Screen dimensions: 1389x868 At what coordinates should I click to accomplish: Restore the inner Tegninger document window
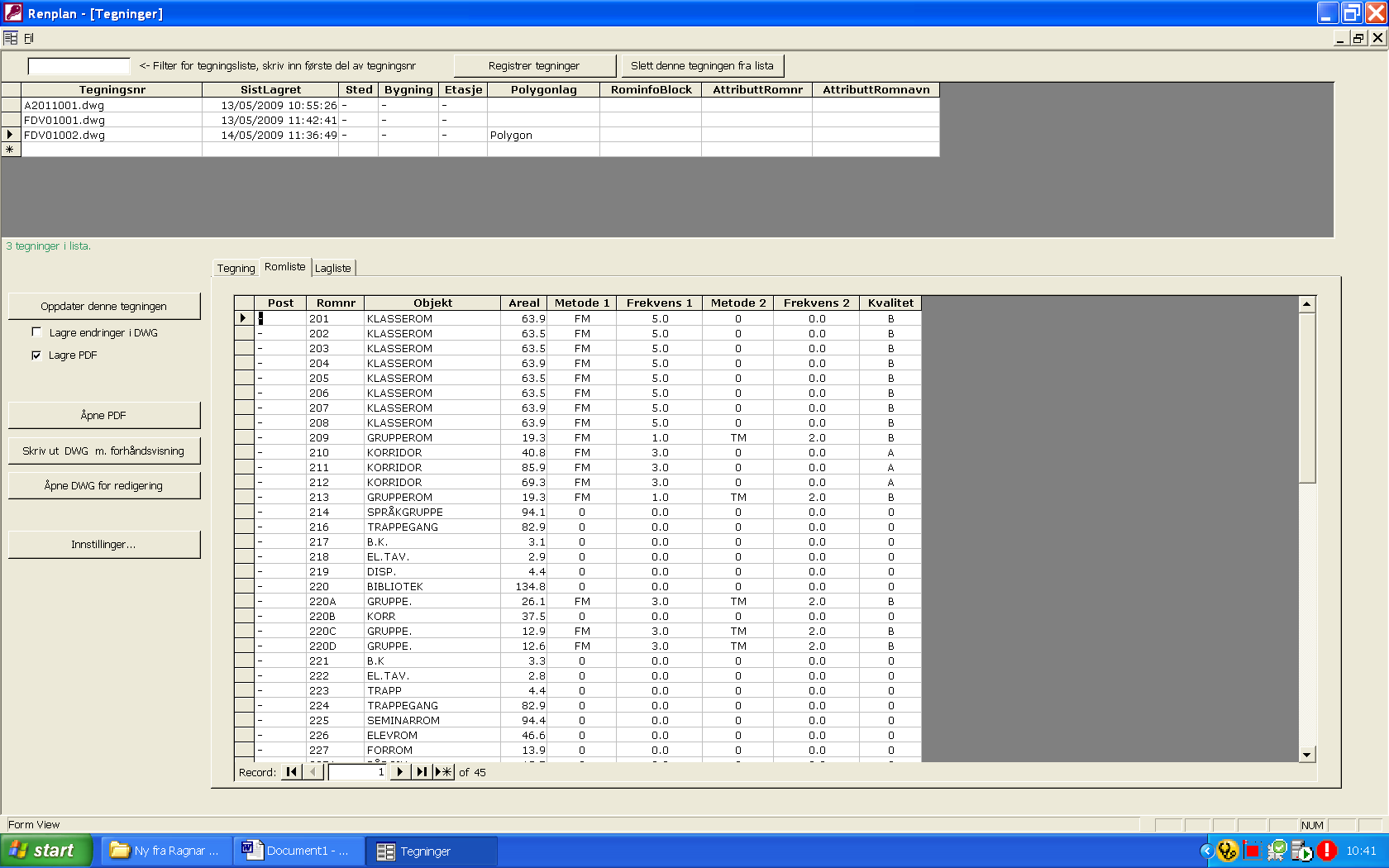(x=1358, y=38)
